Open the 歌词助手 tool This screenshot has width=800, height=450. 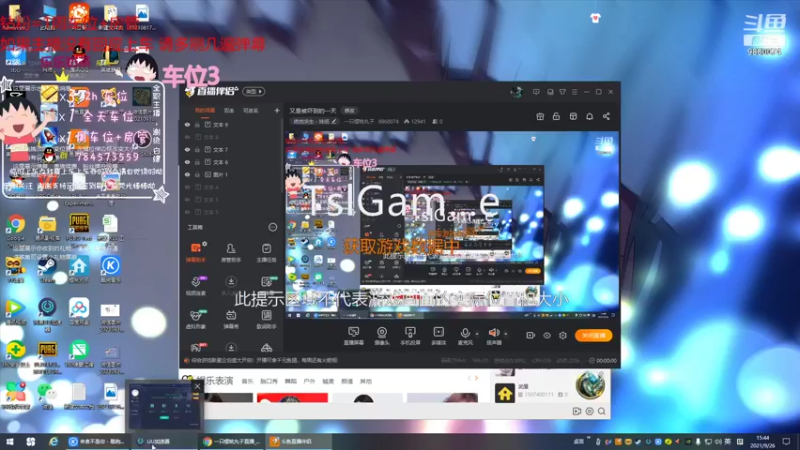(x=266, y=319)
